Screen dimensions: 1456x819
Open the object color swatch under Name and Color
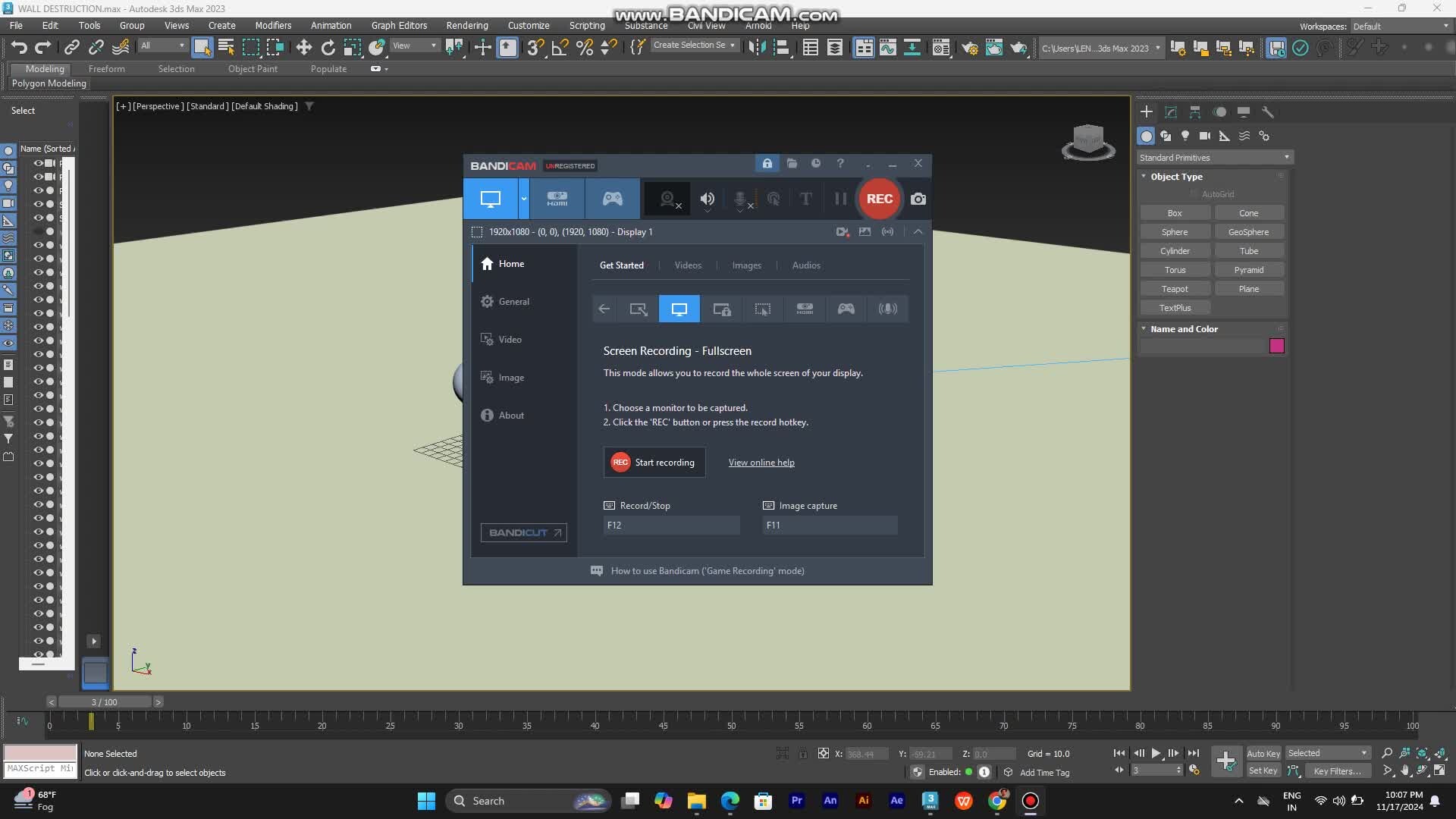[1277, 346]
